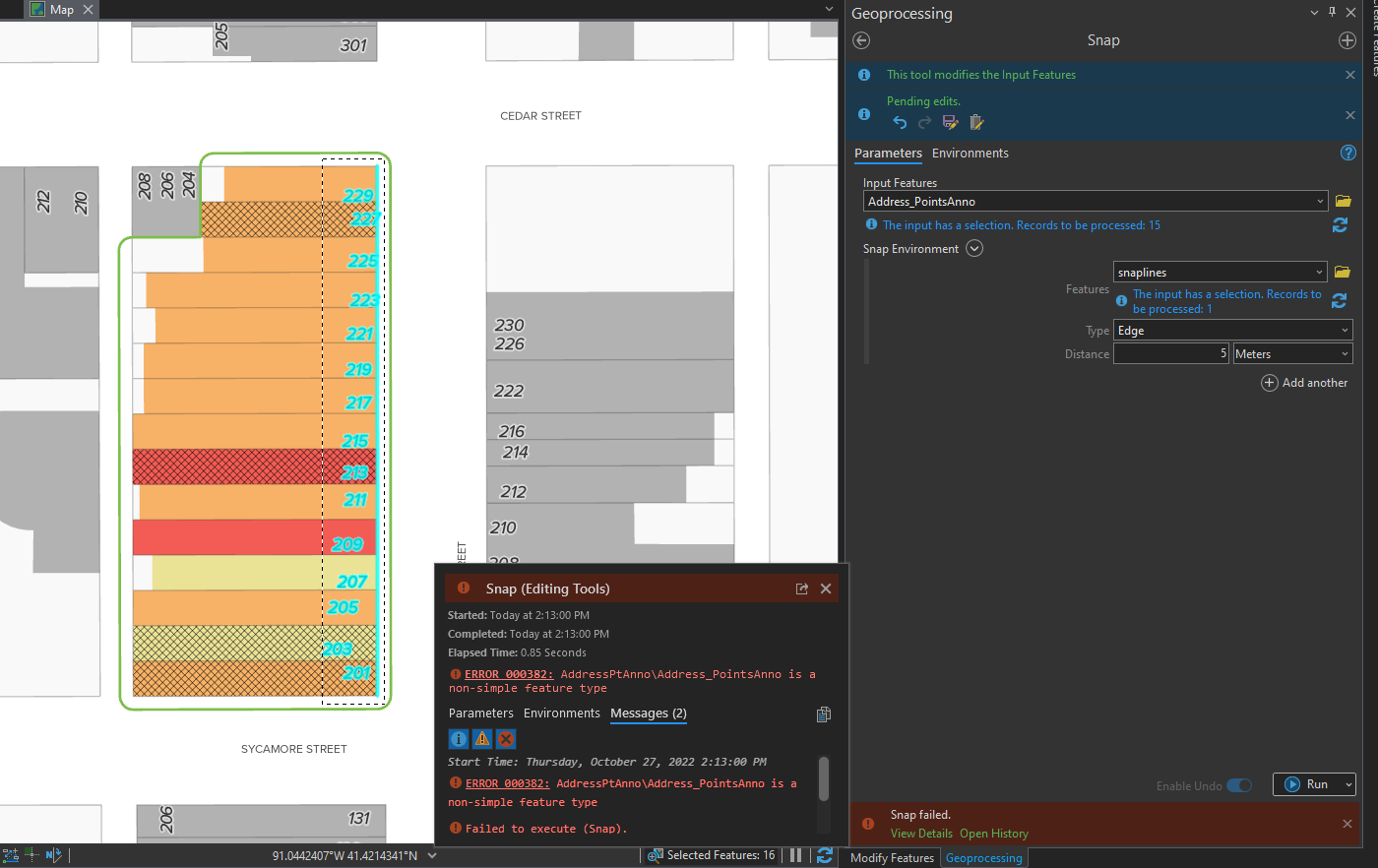This screenshot has height=868, width=1378.
Task: Save pending edits using the save edits icon
Action: [950, 122]
